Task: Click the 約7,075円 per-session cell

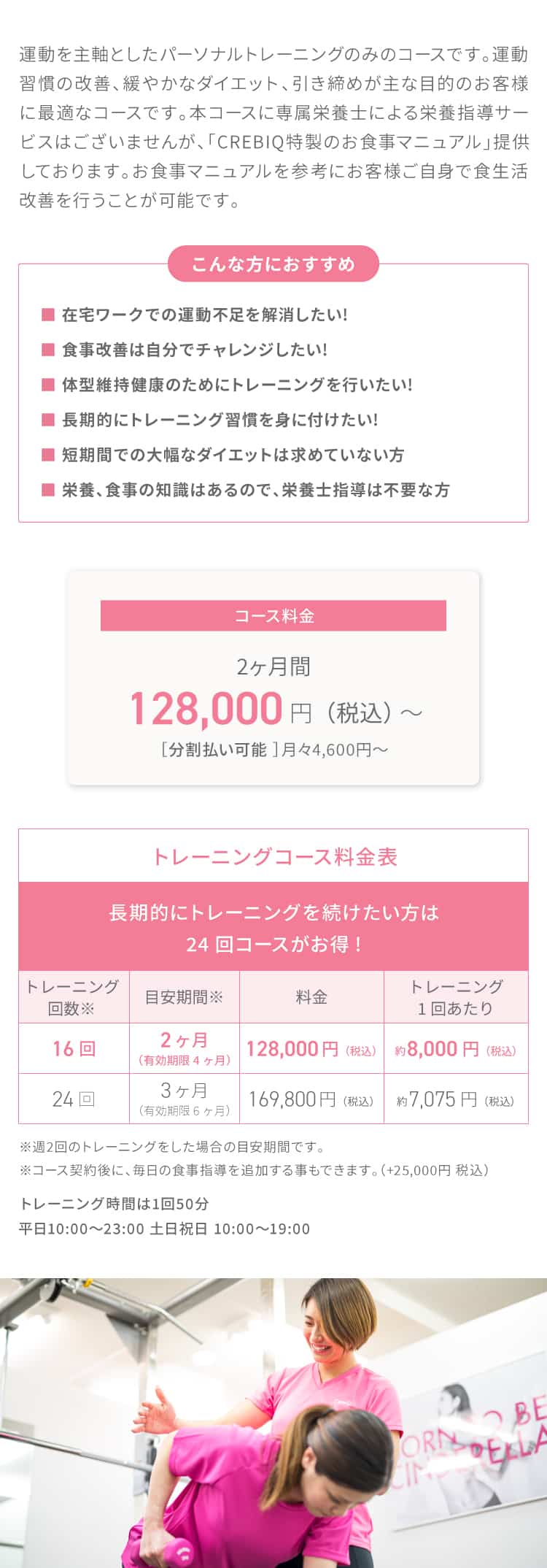Action: pos(456,1099)
